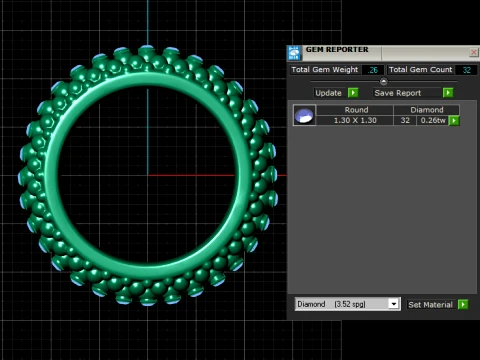Screen dimensions: 480x360
Task: Click the '0.26tw' weight cell
Action: (x=433, y=120)
